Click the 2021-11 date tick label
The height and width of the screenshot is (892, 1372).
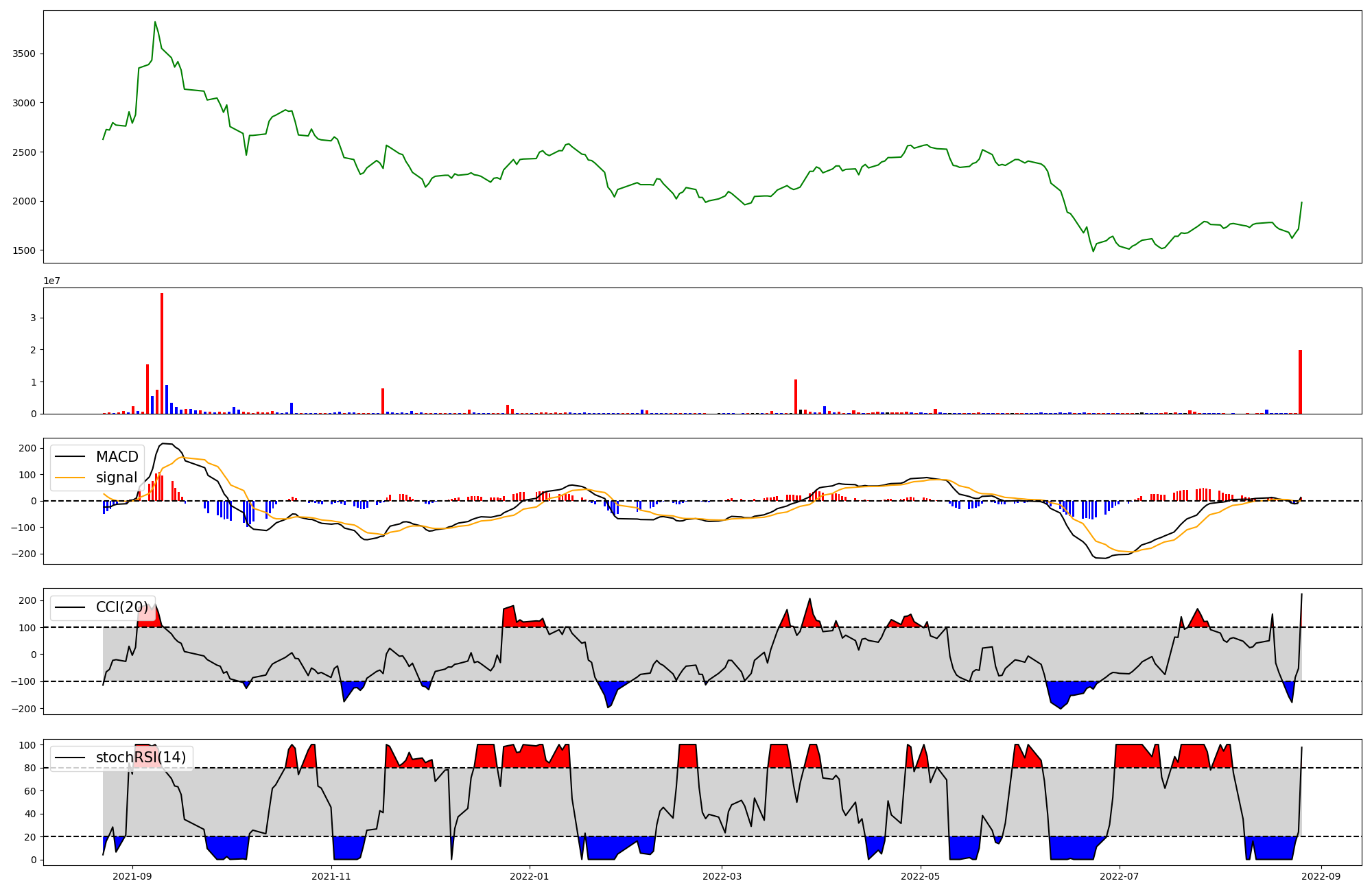point(332,876)
